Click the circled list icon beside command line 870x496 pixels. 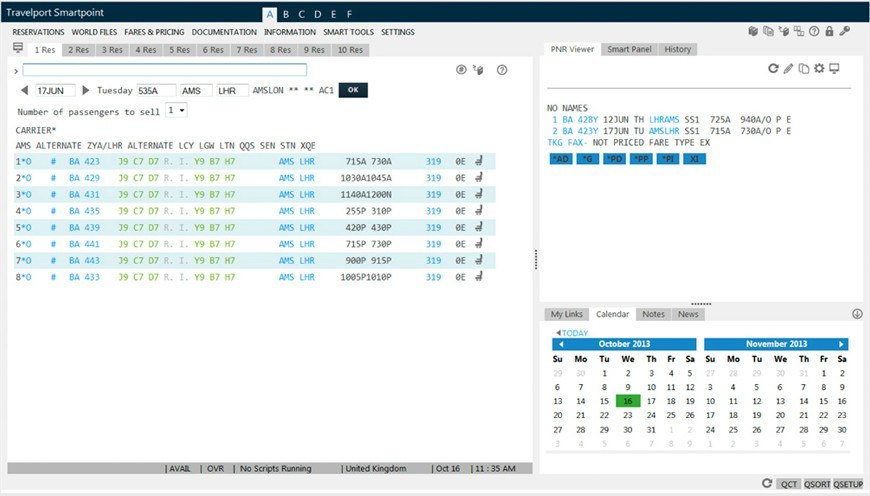461,70
